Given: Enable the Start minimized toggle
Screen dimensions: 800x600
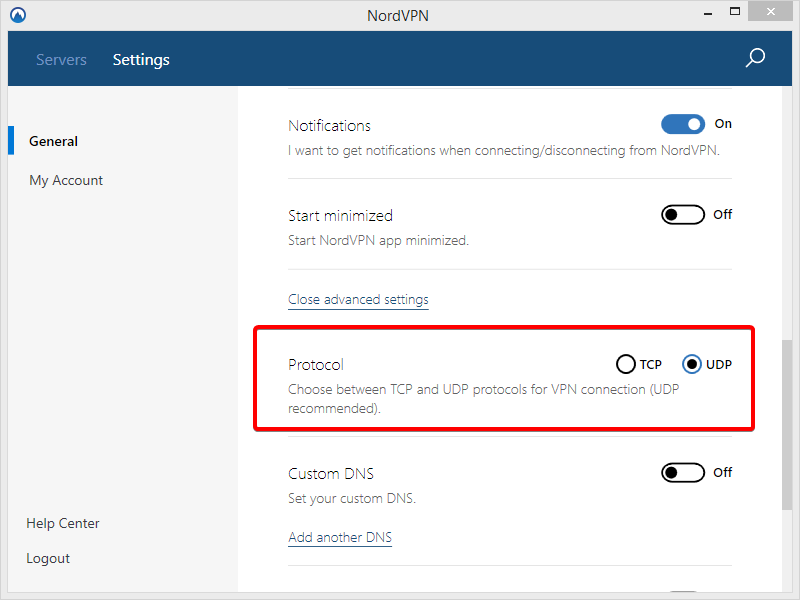Looking at the screenshot, I should [683, 215].
